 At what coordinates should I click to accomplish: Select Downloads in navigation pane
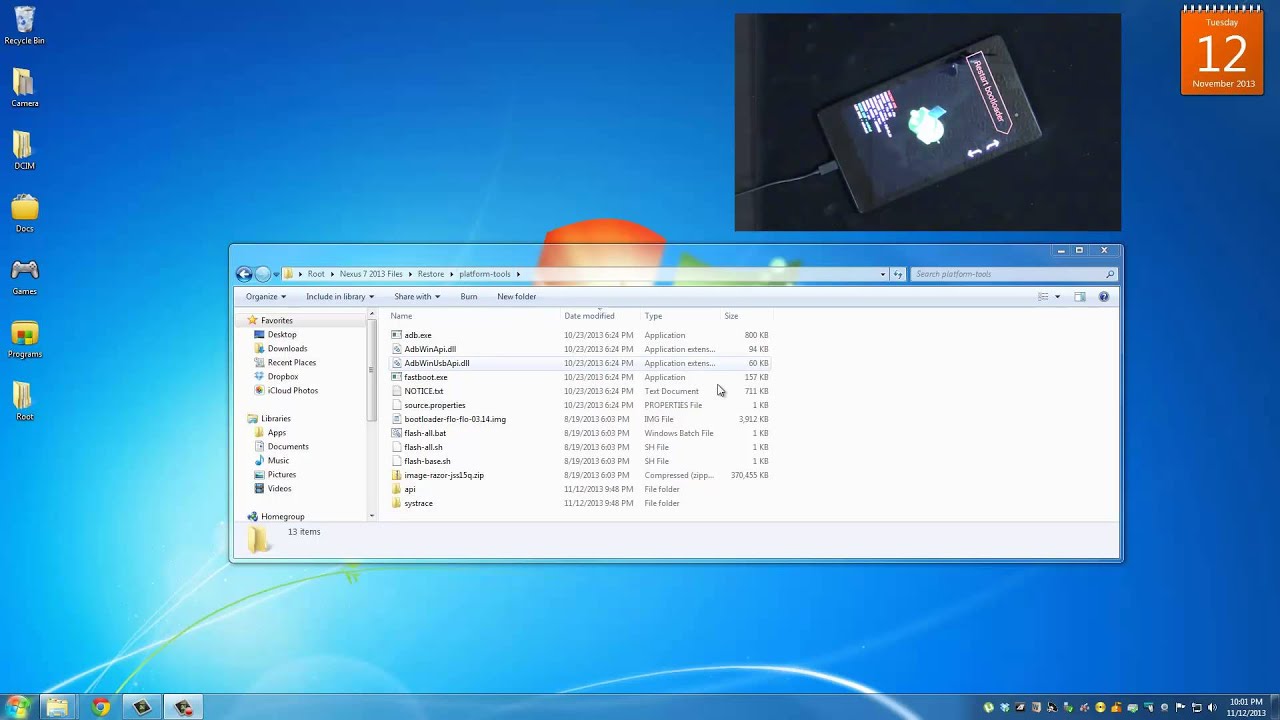pyautogui.click(x=287, y=349)
